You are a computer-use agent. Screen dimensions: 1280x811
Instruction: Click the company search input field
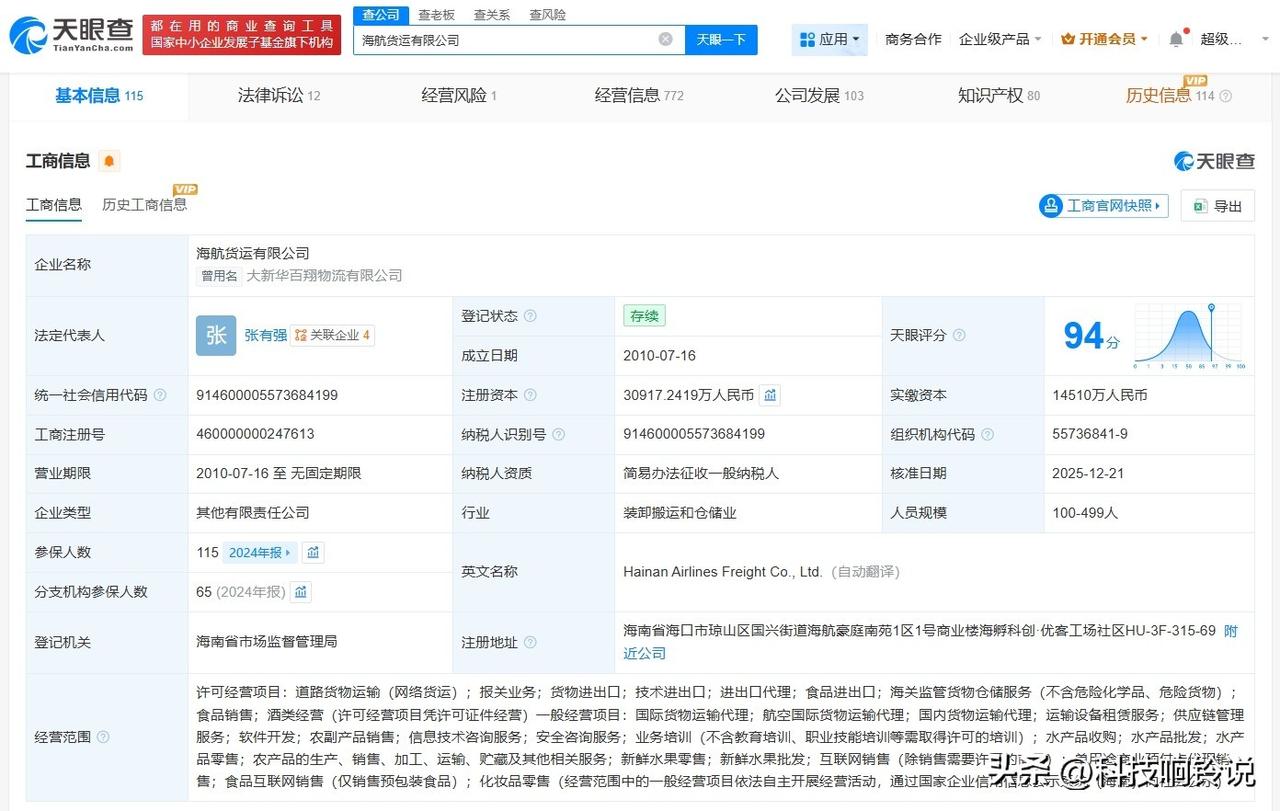point(505,40)
